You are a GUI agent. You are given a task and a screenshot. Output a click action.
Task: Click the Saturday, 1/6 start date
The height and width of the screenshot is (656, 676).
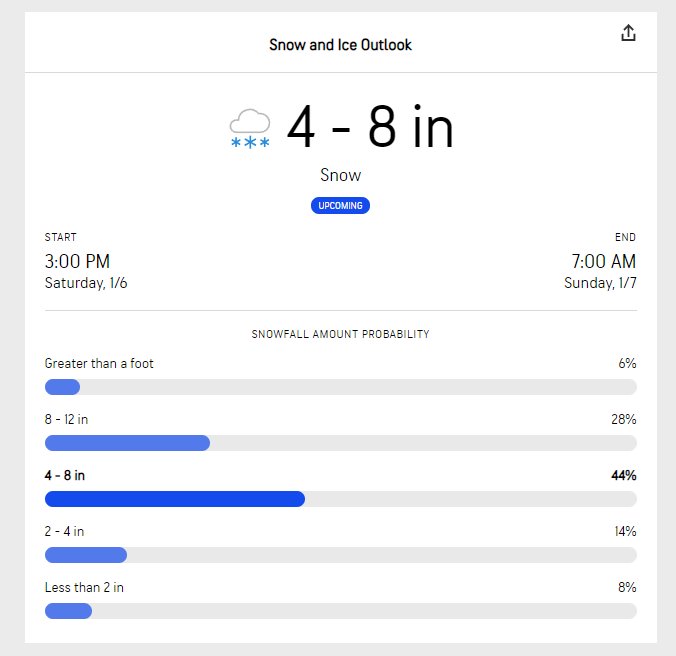click(x=86, y=283)
